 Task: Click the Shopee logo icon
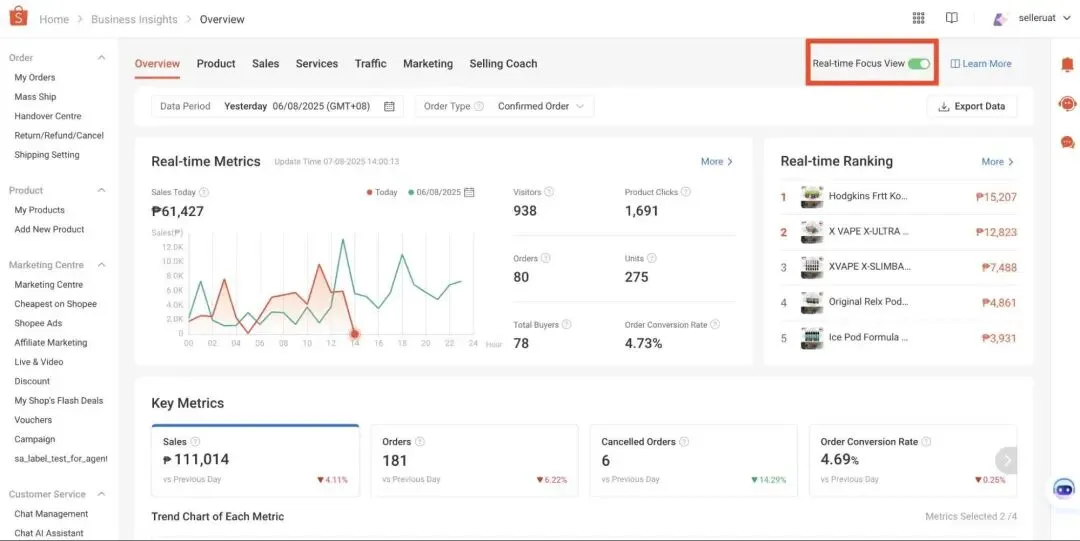pos(18,18)
